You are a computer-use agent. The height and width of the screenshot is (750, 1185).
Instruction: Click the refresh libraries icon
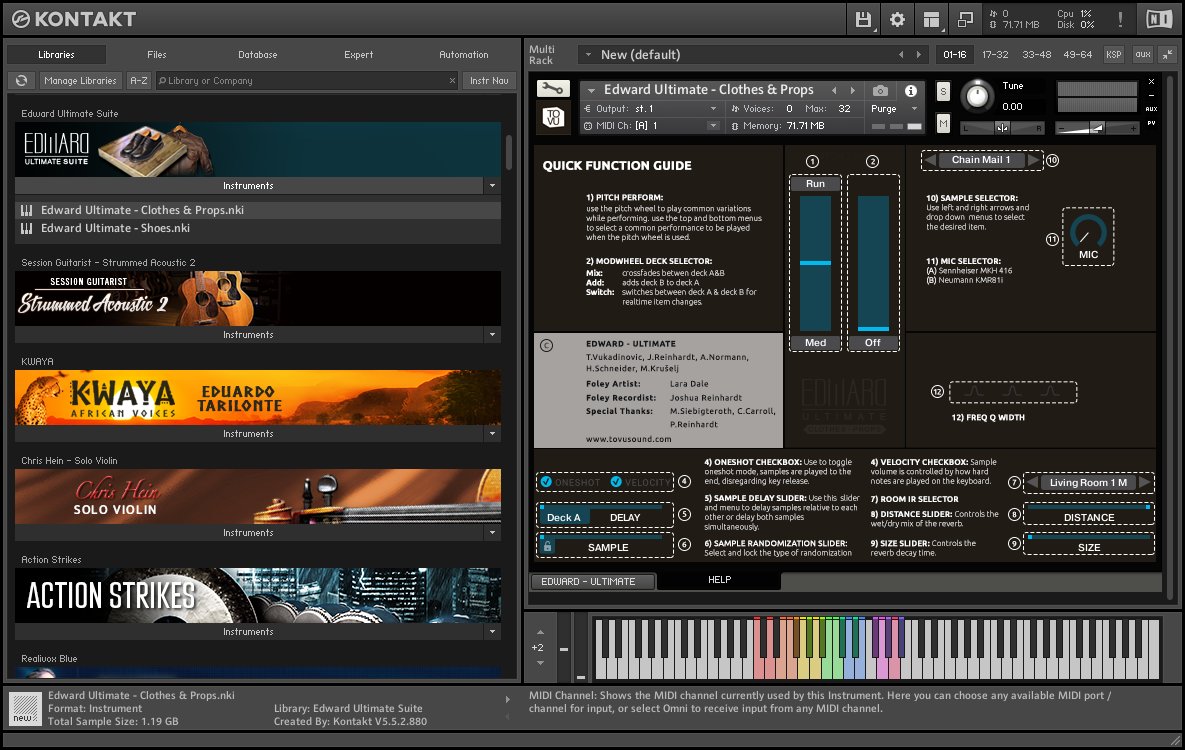tap(21, 81)
